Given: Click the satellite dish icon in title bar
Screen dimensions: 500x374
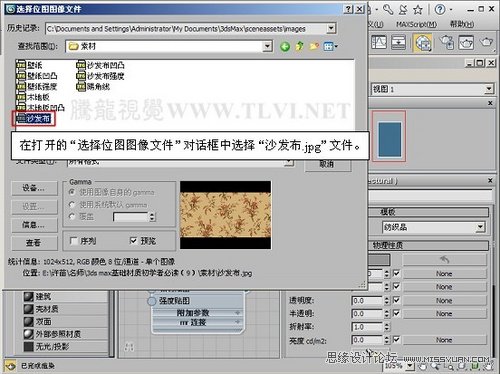Looking at the screenshot, I should 403,9.
